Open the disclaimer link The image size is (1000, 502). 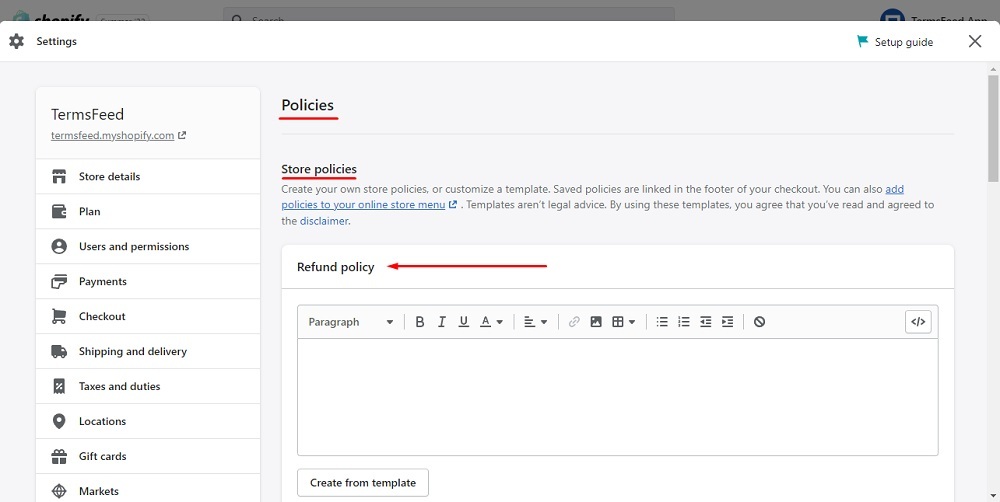click(x=324, y=221)
